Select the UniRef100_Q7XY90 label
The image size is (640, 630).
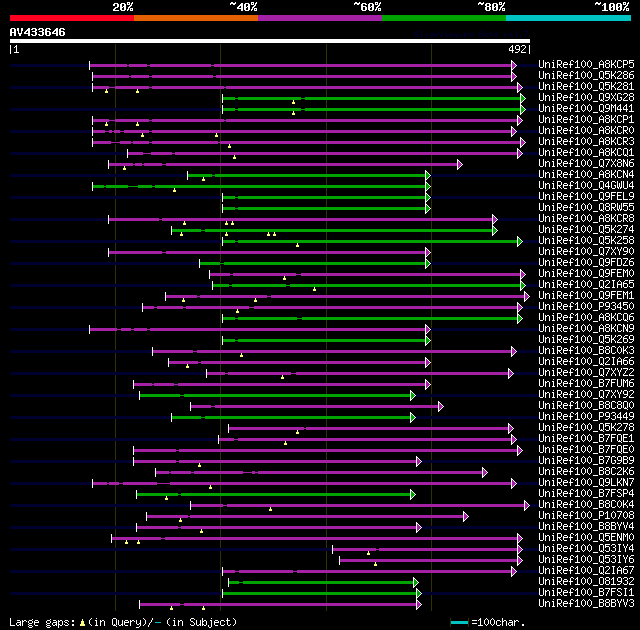(x=586, y=252)
